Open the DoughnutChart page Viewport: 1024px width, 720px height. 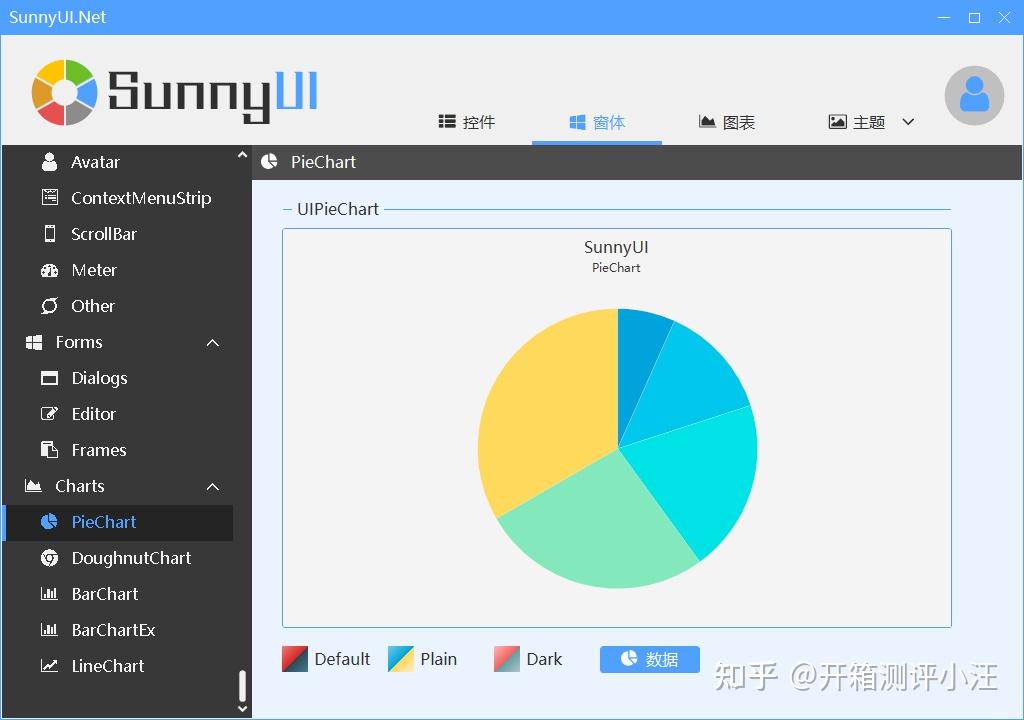118,558
